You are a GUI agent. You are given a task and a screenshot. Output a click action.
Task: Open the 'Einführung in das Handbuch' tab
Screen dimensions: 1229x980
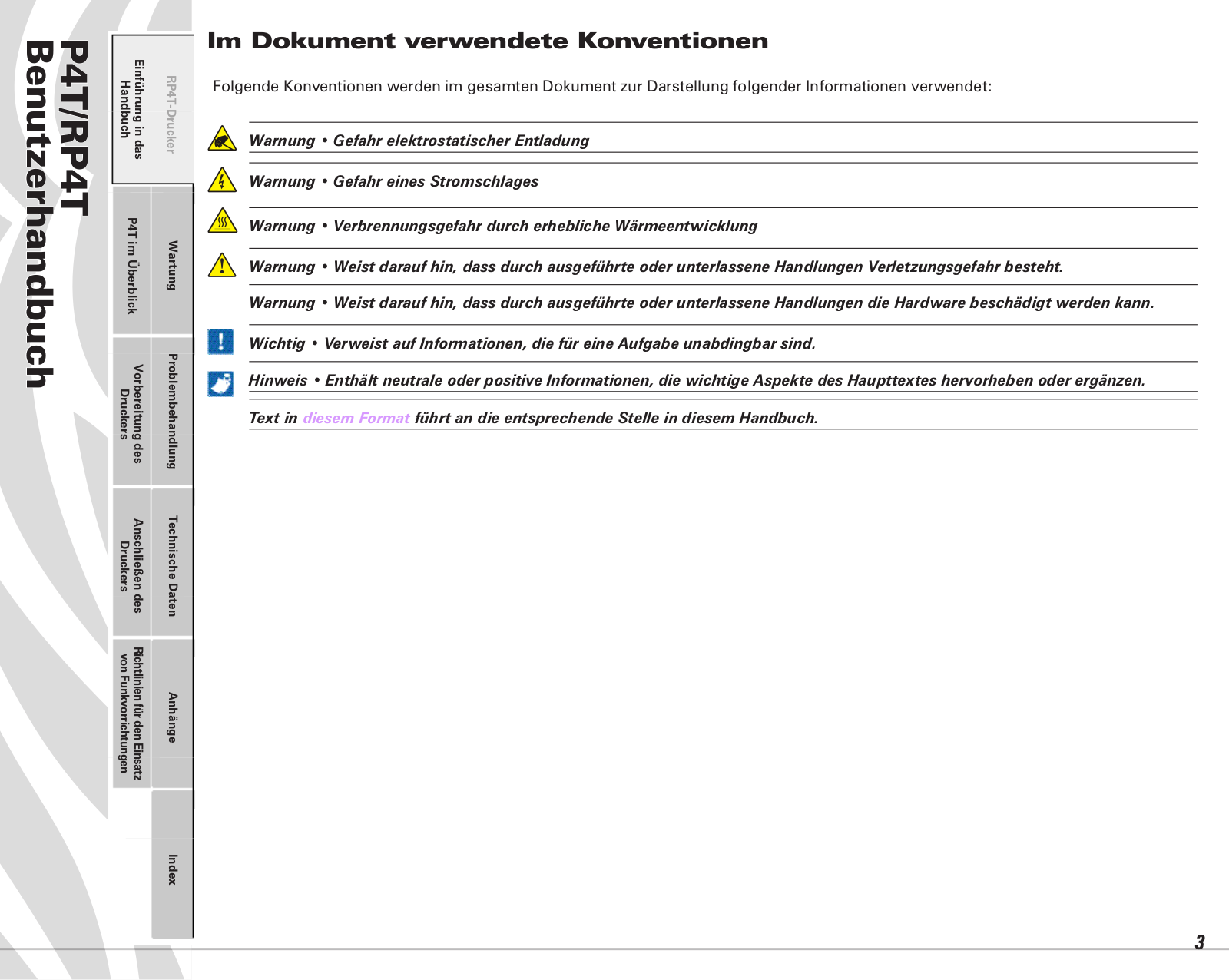point(131,109)
